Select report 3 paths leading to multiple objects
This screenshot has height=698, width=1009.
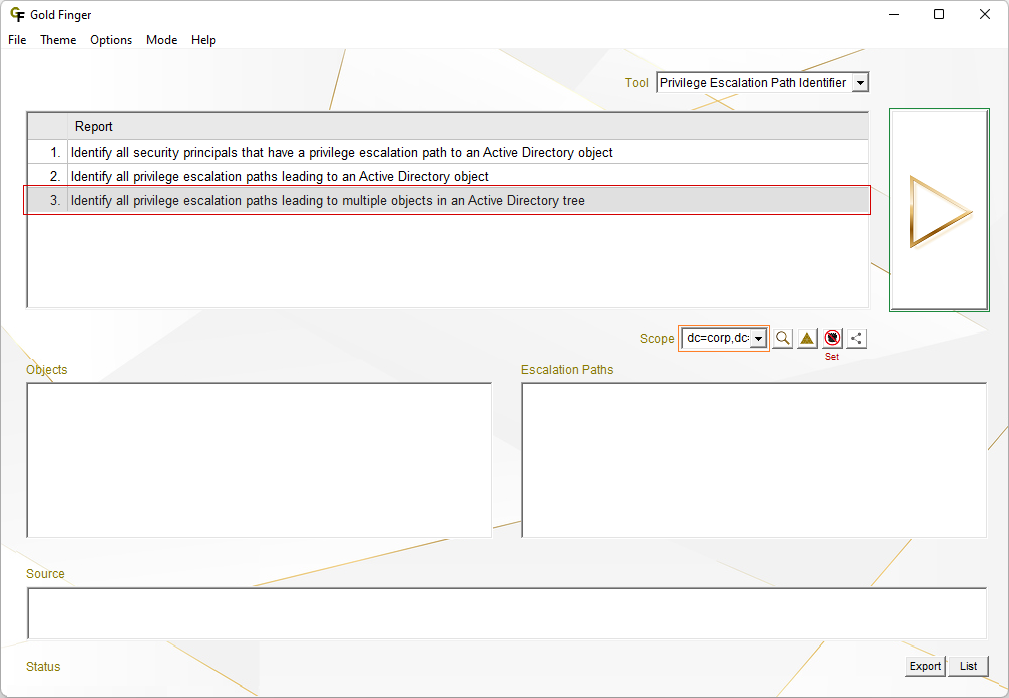pos(448,201)
